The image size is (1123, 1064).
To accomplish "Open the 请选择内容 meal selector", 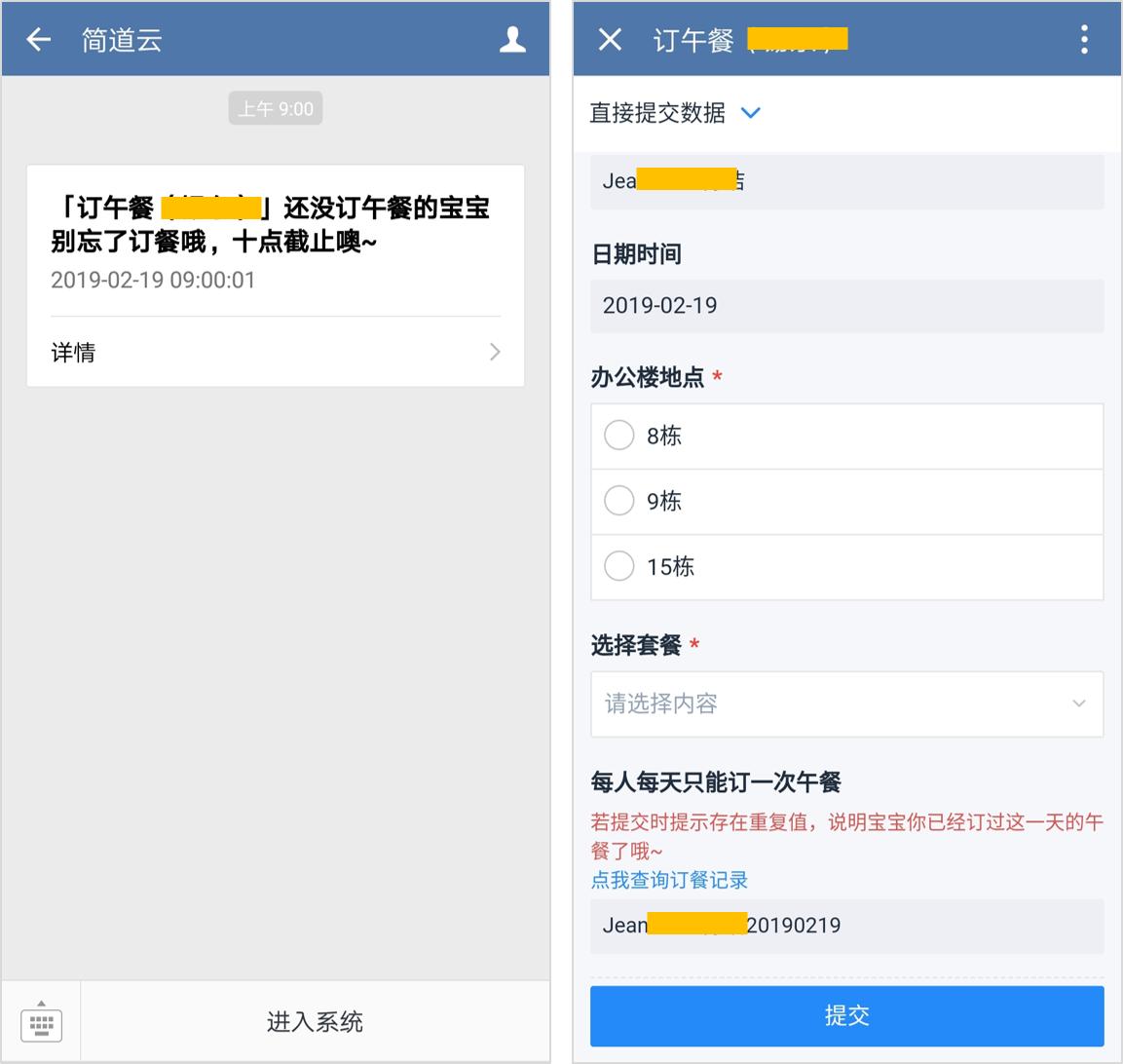I will pyautogui.click(x=845, y=703).
